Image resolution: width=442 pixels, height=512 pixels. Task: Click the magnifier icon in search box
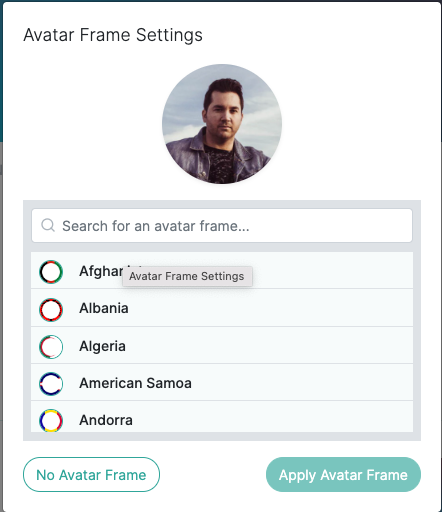pos(48,225)
